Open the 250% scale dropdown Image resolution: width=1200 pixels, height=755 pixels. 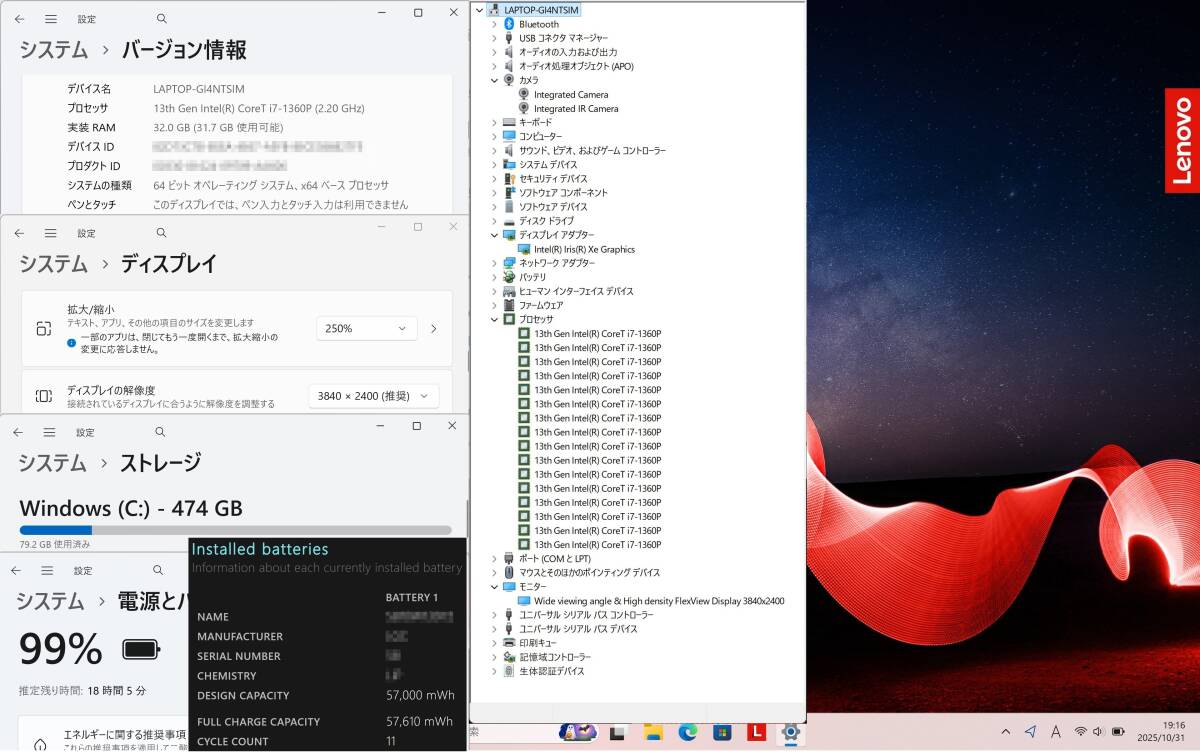[x=367, y=328]
